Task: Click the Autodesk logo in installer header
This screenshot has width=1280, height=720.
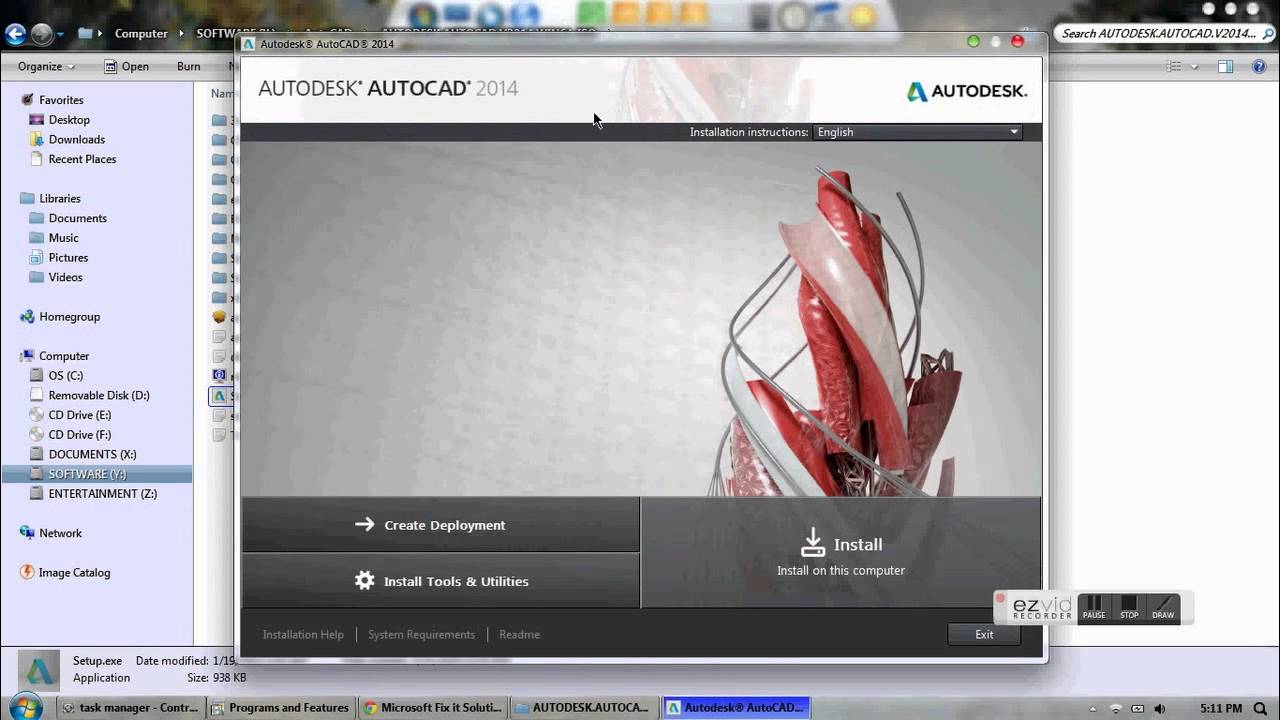Action: [966, 91]
